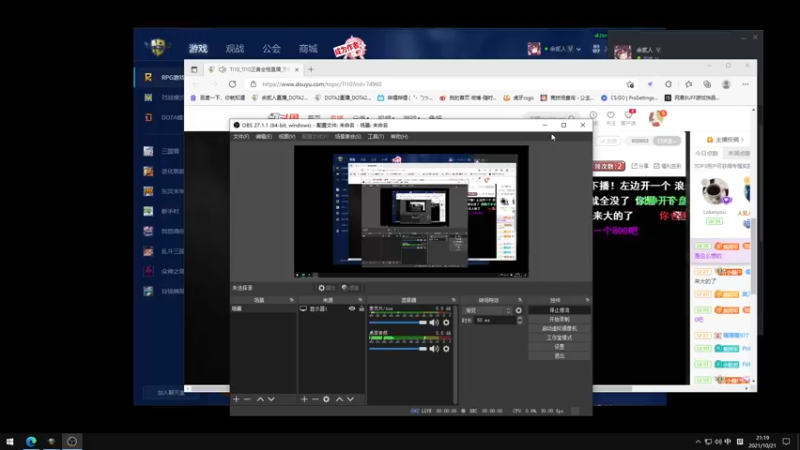
Task: Move source down in OBS sources list
Action: click(x=351, y=399)
